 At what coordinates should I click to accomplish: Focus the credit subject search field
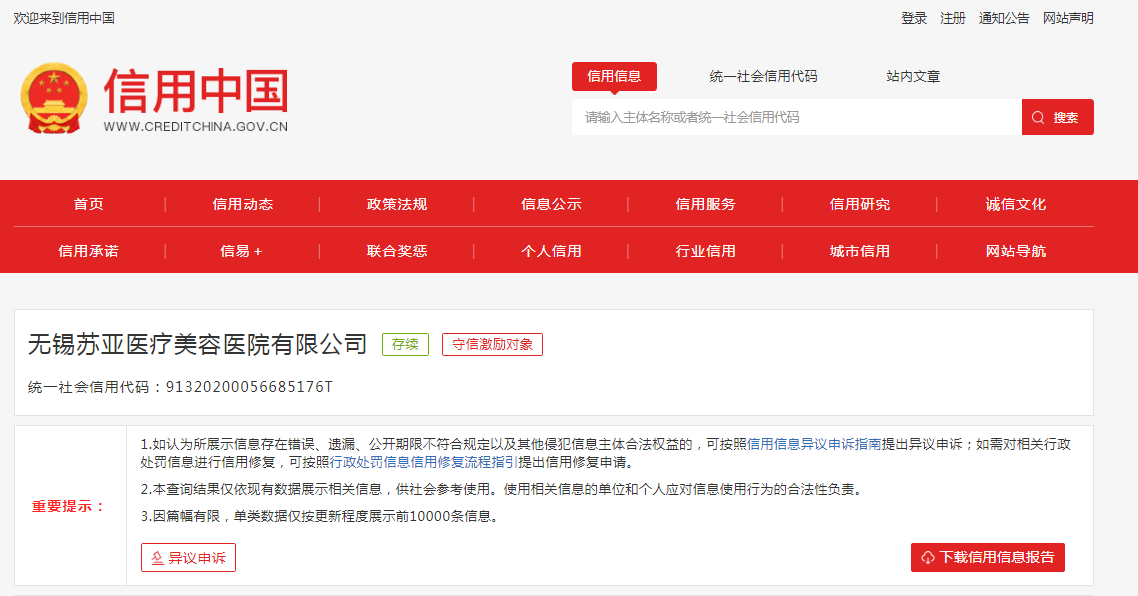click(797, 118)
